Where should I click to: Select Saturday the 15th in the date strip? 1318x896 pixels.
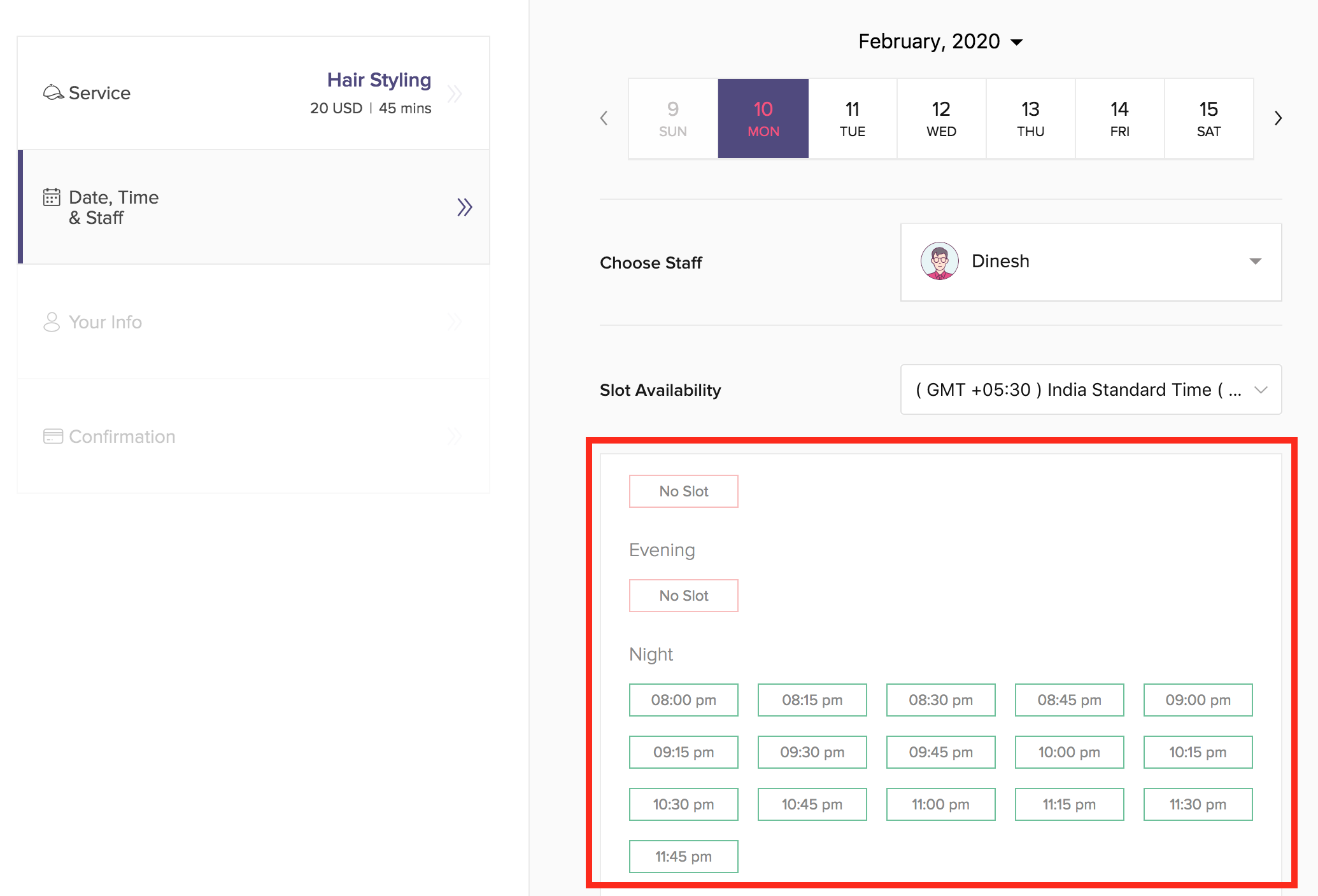coord(1208,118)
